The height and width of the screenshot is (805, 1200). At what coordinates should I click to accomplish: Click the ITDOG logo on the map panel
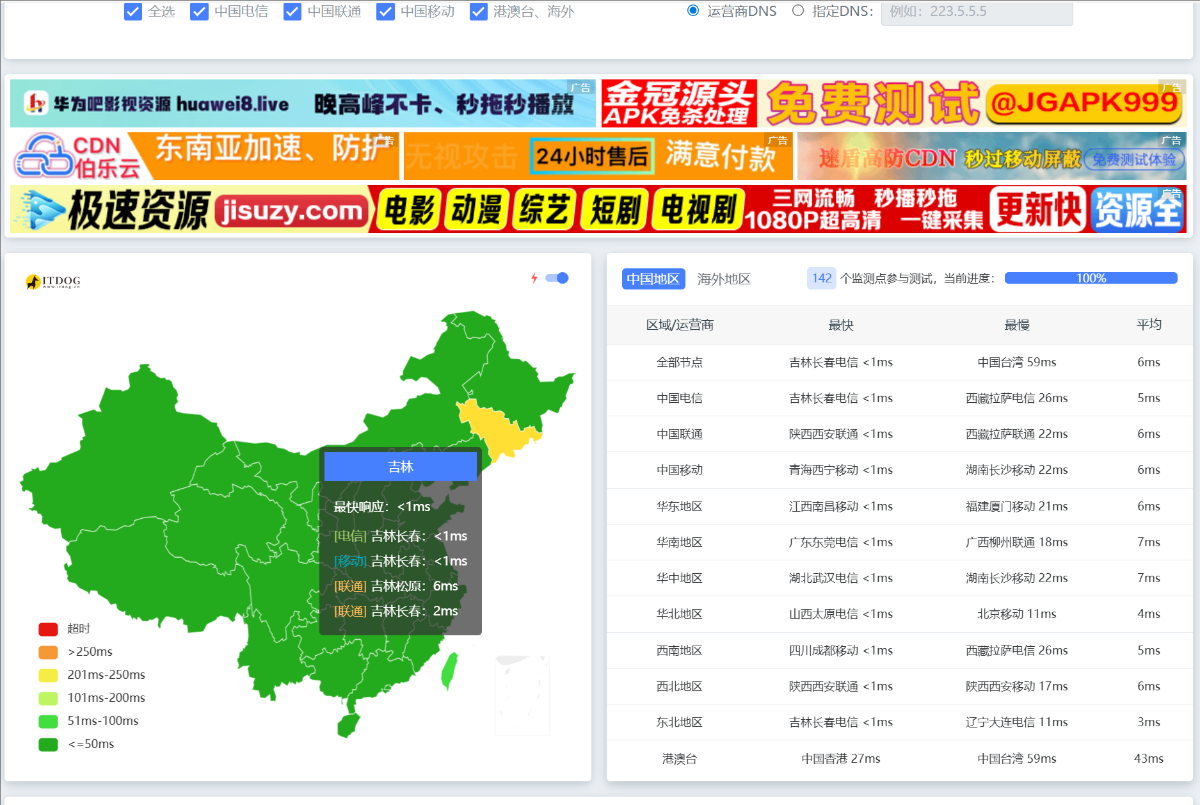[53, 283]
